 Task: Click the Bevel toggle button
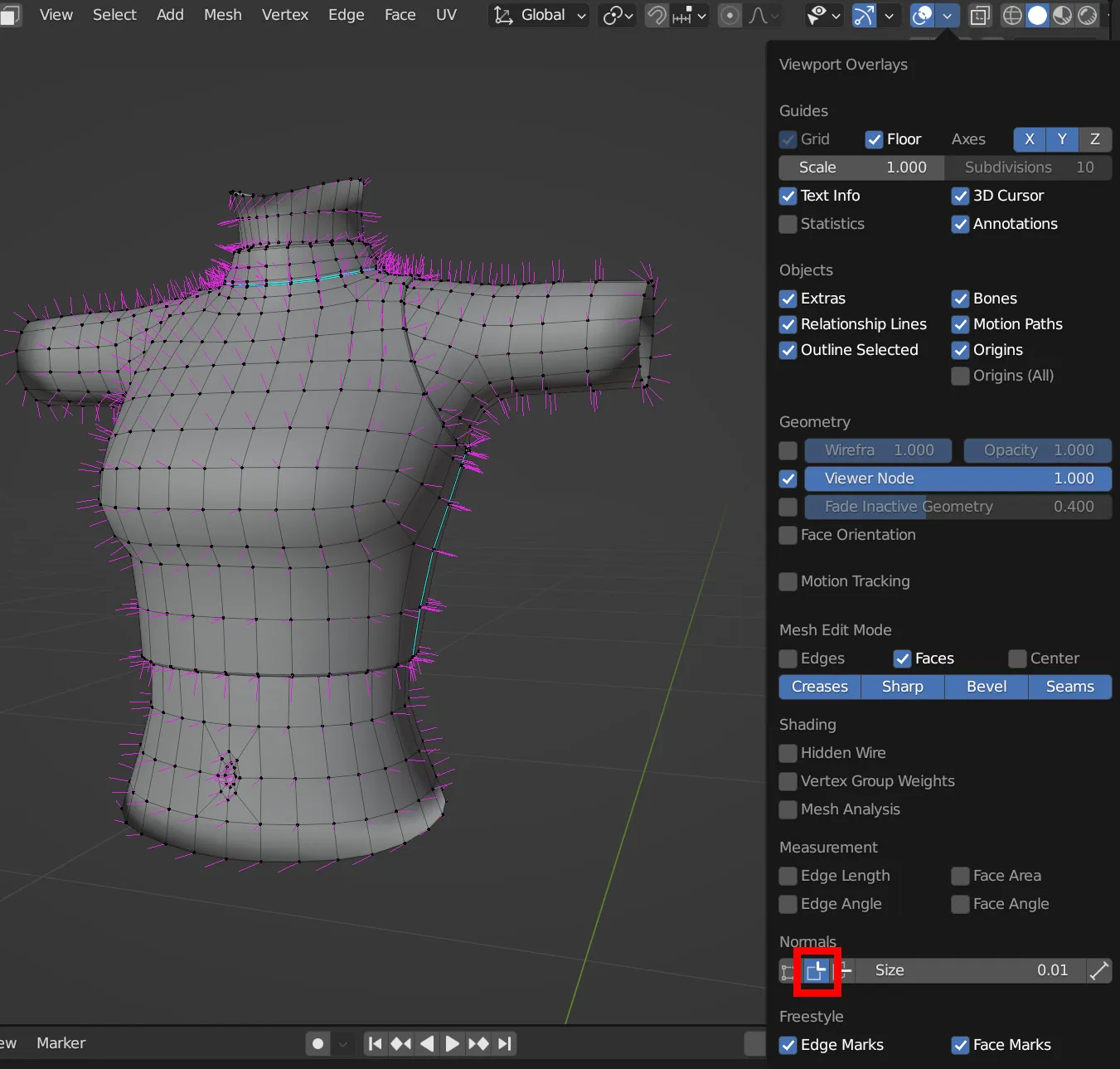tap(987, 687)
